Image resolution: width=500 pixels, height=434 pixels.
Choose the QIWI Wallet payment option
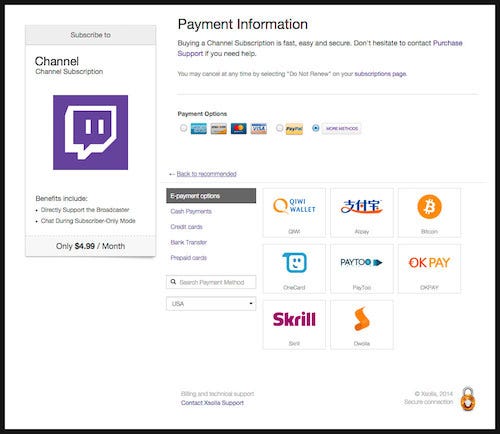click(294, 213)
